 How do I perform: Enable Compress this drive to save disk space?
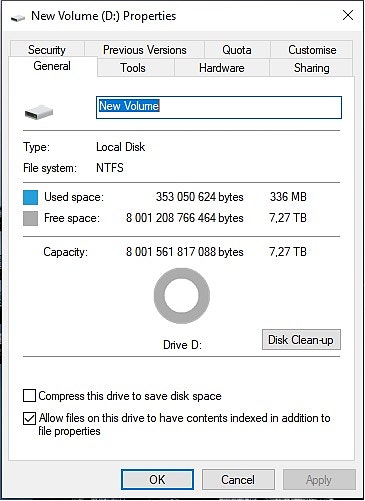pos(29,396)
